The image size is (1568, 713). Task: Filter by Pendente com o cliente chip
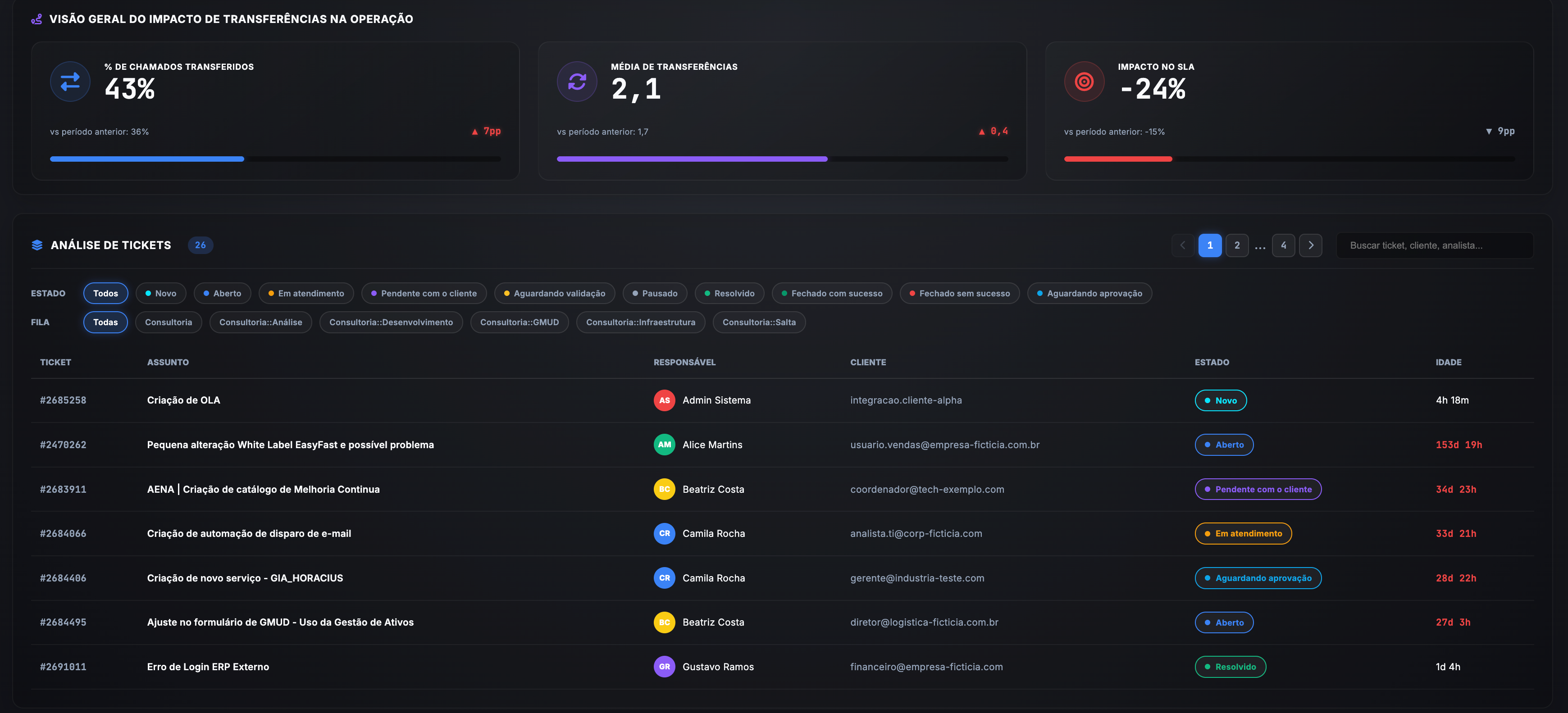pos(424,293)
